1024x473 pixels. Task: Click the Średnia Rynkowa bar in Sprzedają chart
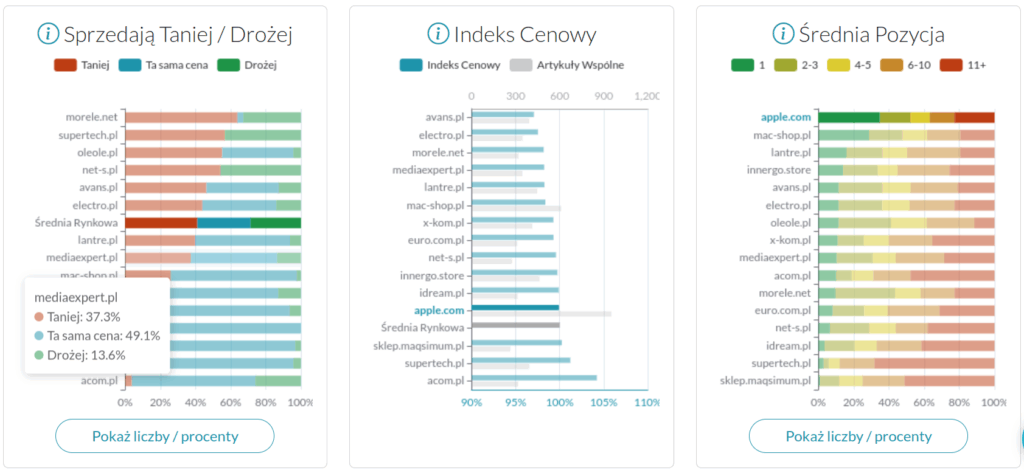click(213, 223)
